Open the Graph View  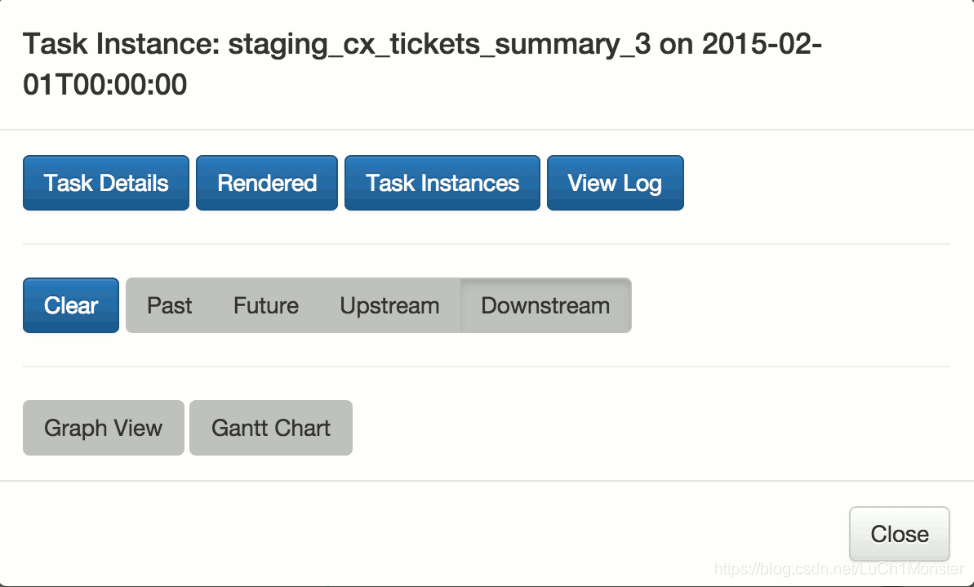point(103,428)
